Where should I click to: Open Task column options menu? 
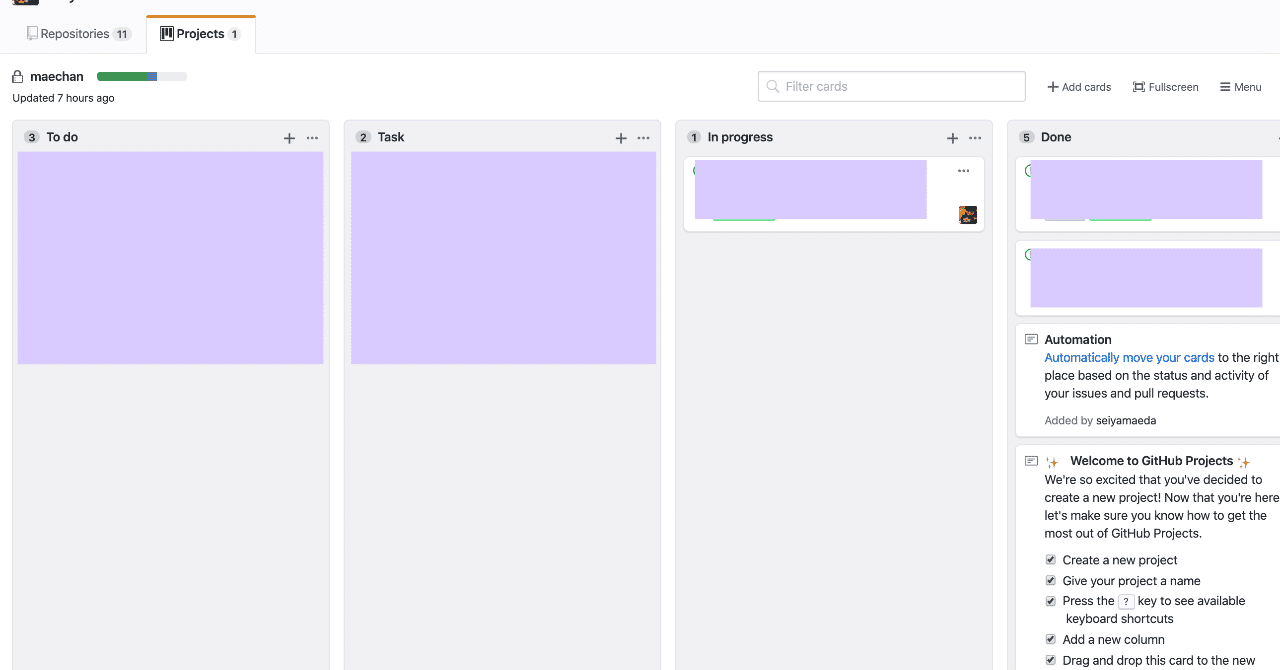click(643, 138)
